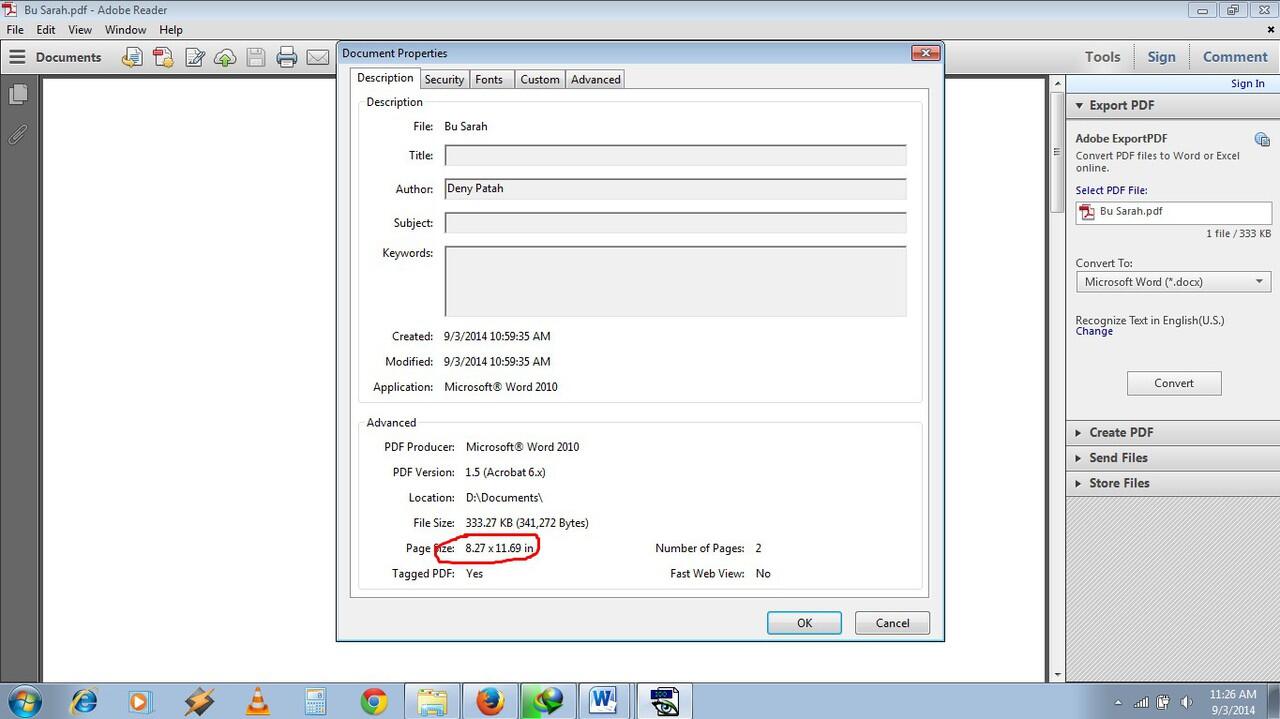The width and height of the screenshot is (1280, 719).
Task: Click the Fill and Sign toolbar icon
Action: [194, 57]
